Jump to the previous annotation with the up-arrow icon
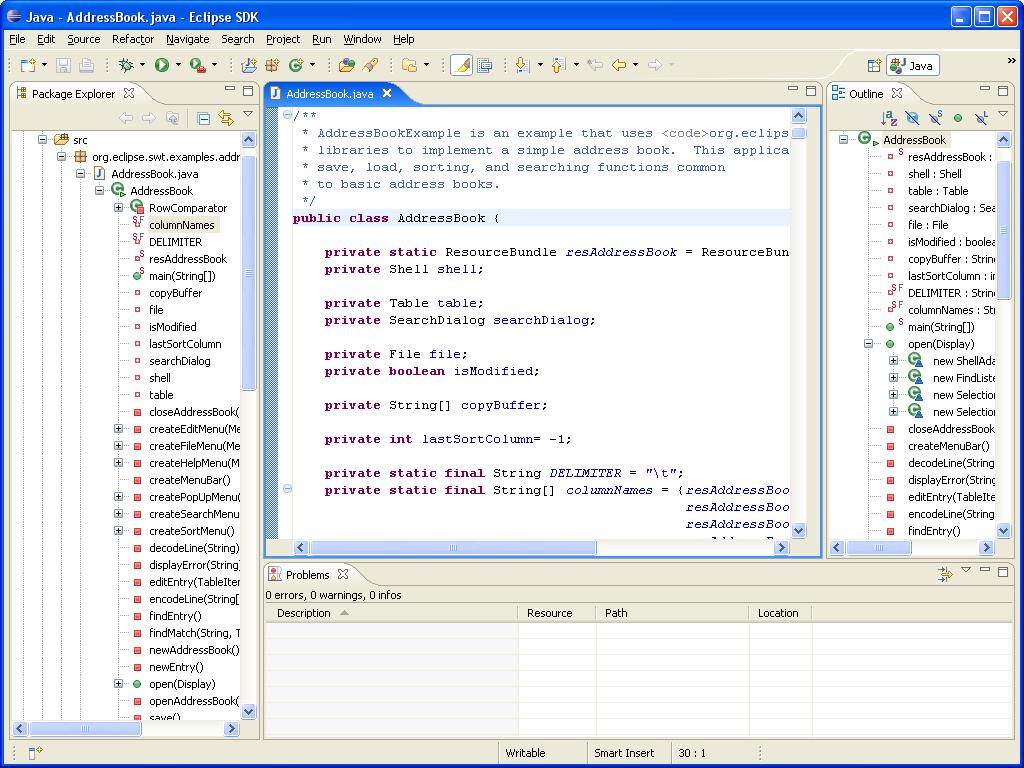Image resolution: width=1024 pixels, height=768 pixels. (x=558, y=65)
